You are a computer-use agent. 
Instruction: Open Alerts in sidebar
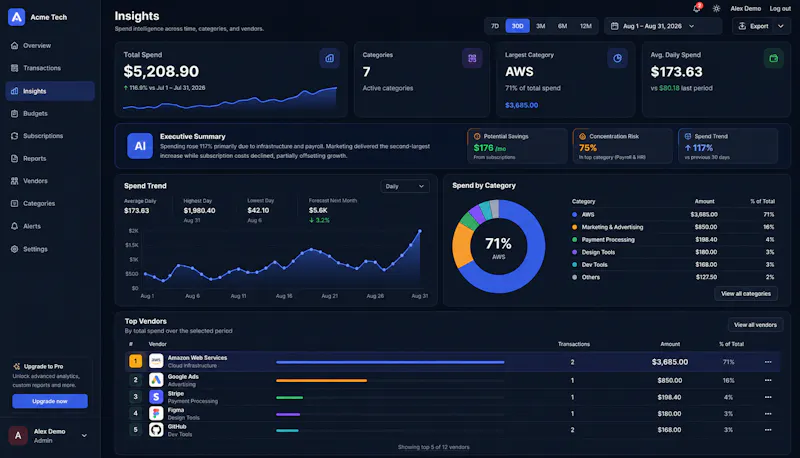coord(50,226)
